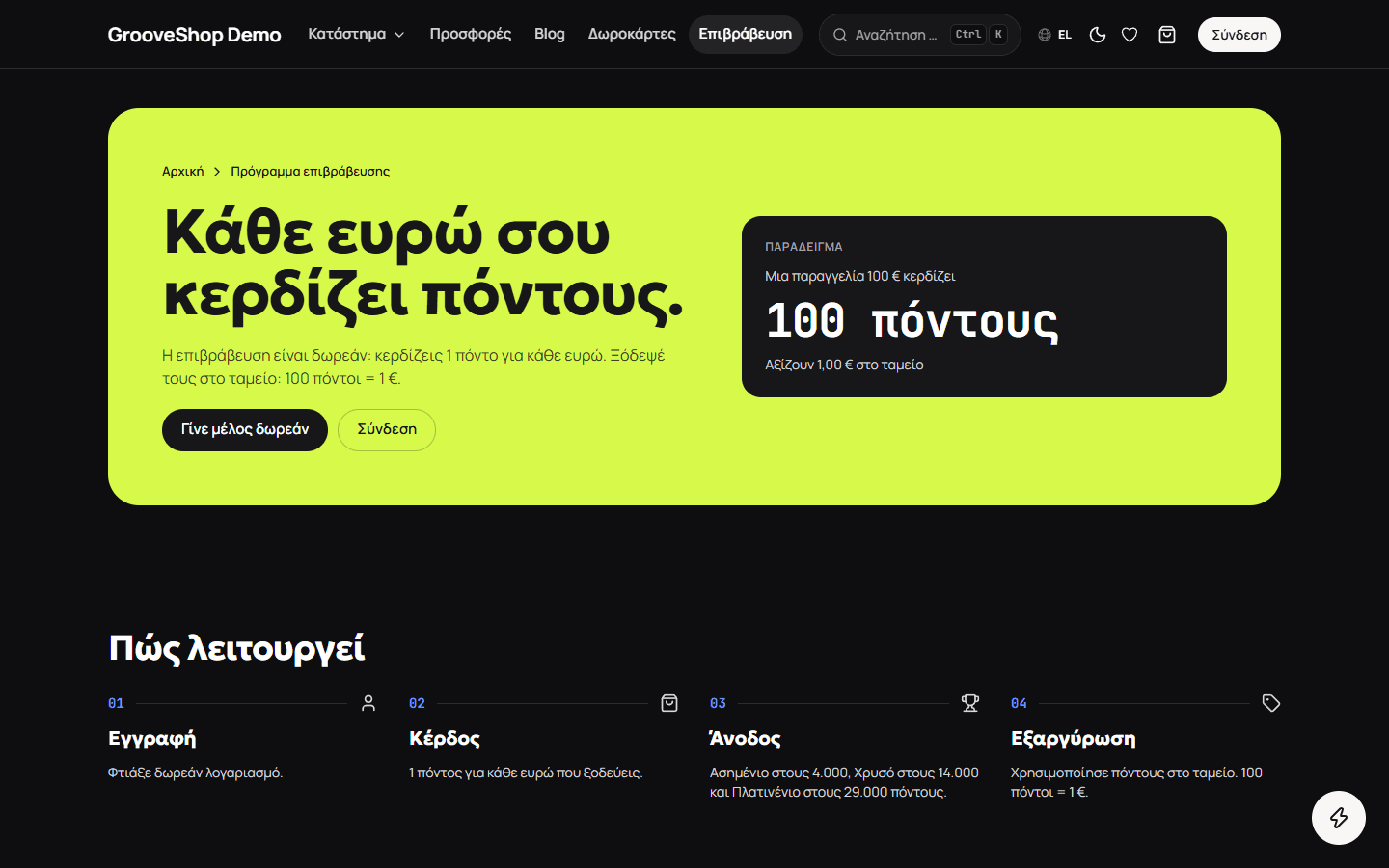Open the shopping bag cart icon
This screenshot has height=868, width=1389.
point(1167,35)
